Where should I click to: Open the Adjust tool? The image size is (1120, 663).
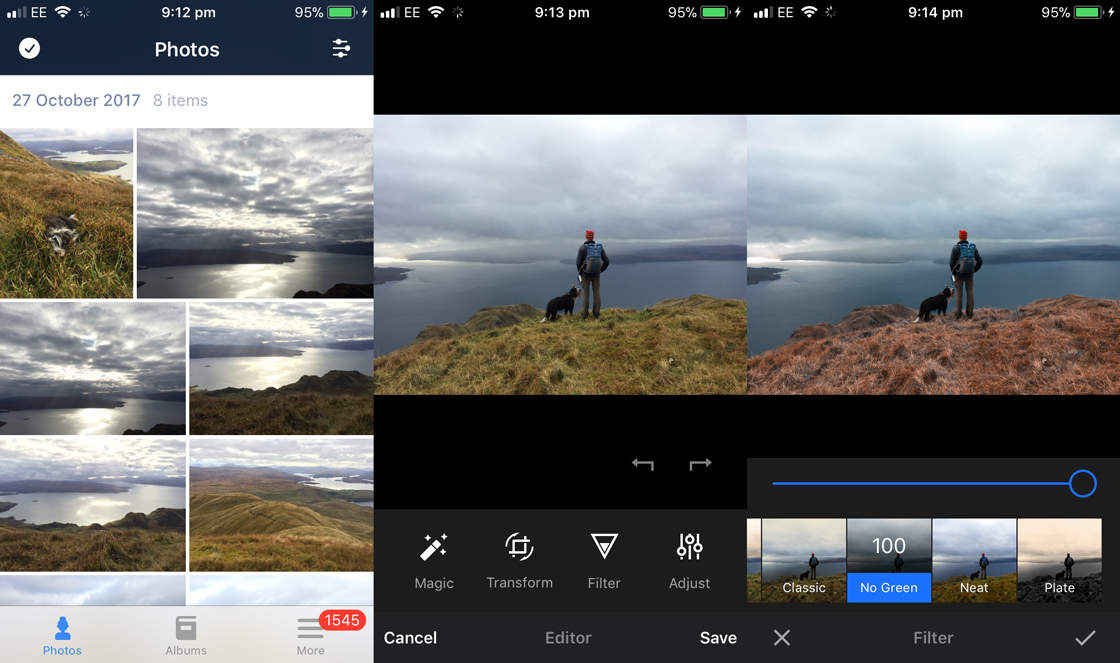coord(689,560)
